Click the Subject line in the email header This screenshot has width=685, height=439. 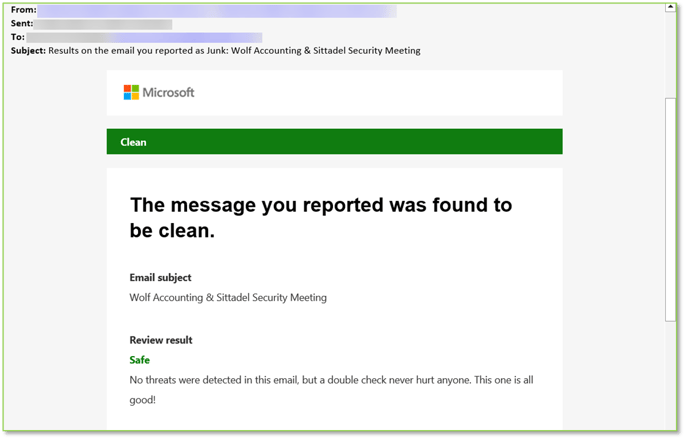tap(216, 51)
